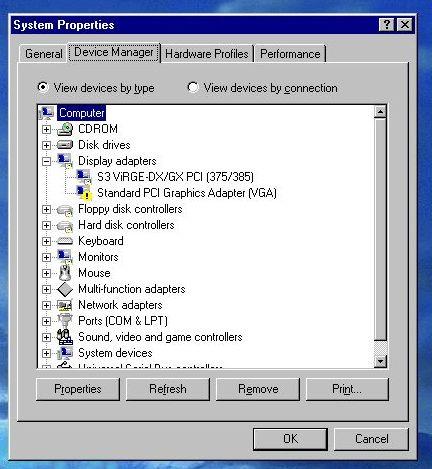The width and height of the screenshot is (432, 469).
Task: Close the System Properties dialog
Action: (x=405, y=25)
